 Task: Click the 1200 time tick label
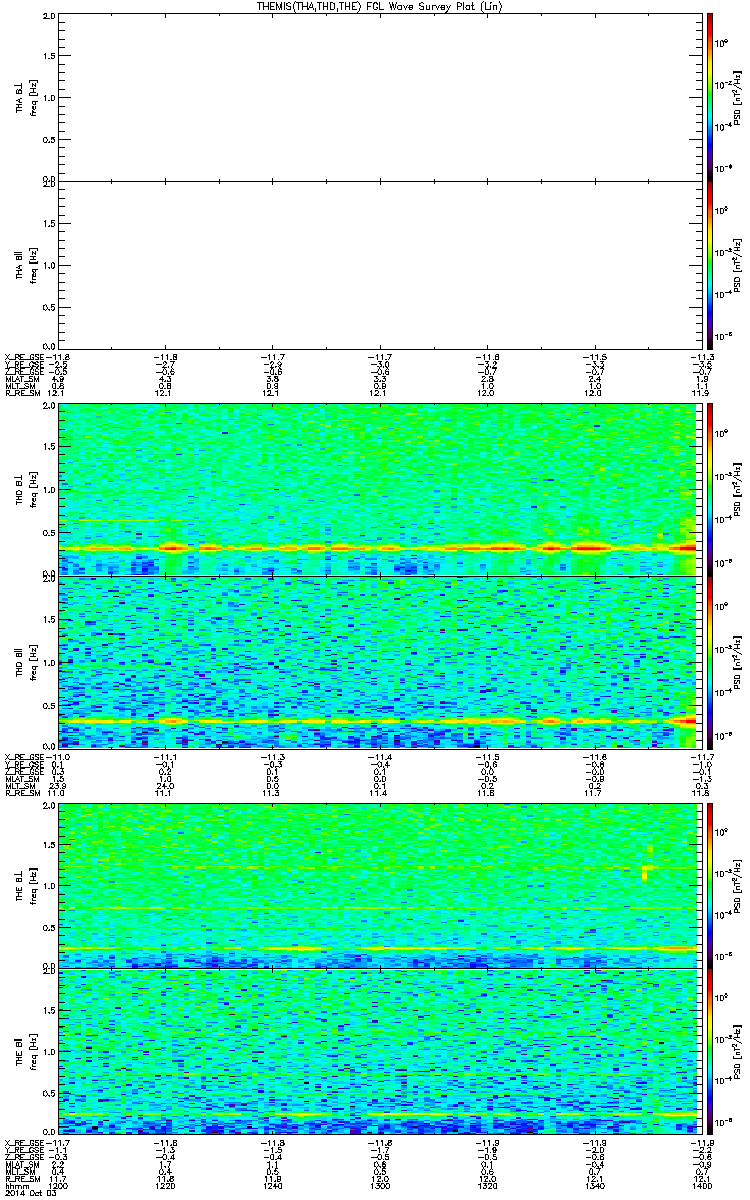tap(58, 1185)
